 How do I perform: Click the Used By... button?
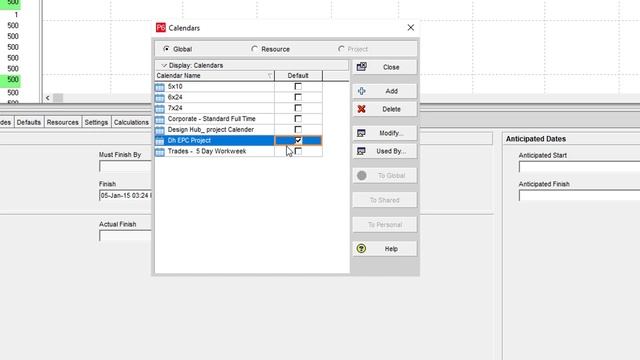(385, 151)
